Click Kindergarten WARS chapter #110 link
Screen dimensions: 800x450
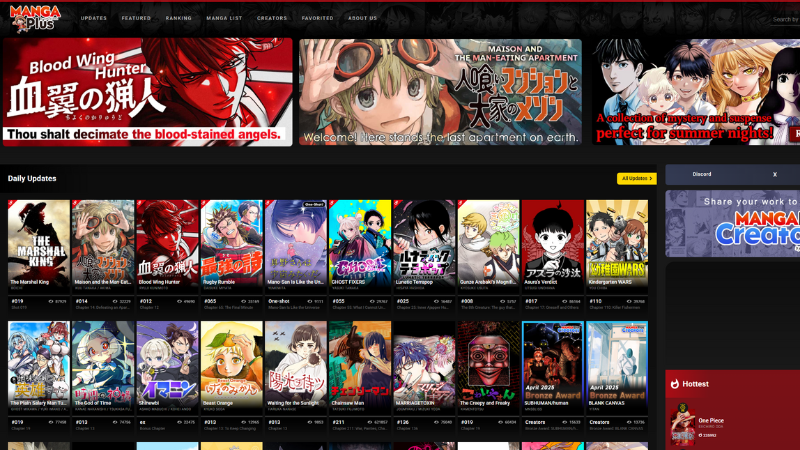pos(595,301)
